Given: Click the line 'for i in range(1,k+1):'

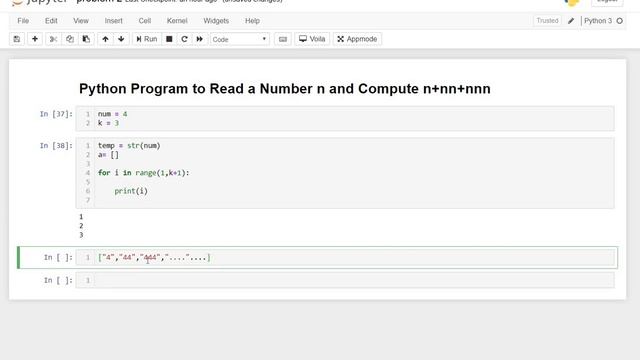Looking at the screenshot, I should click(144, 173).
